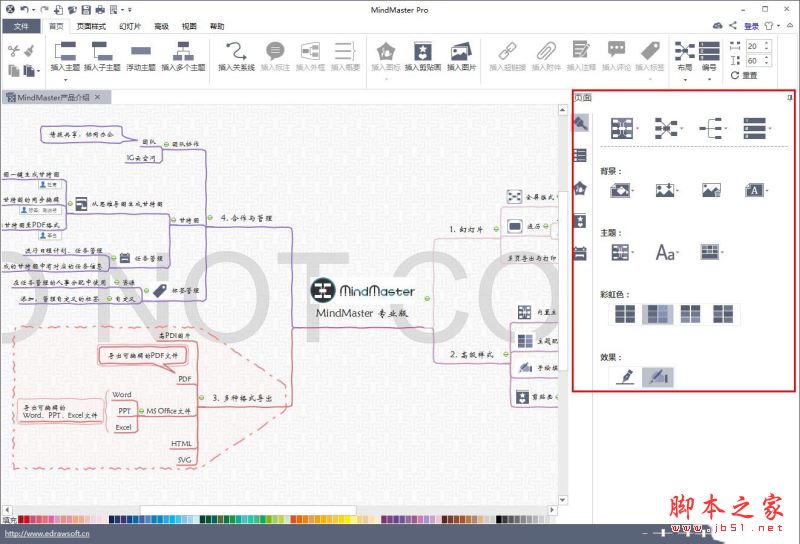
Task: Click 插入评论 (Insert Comment) bubble icon
Action: coord(616,50)
